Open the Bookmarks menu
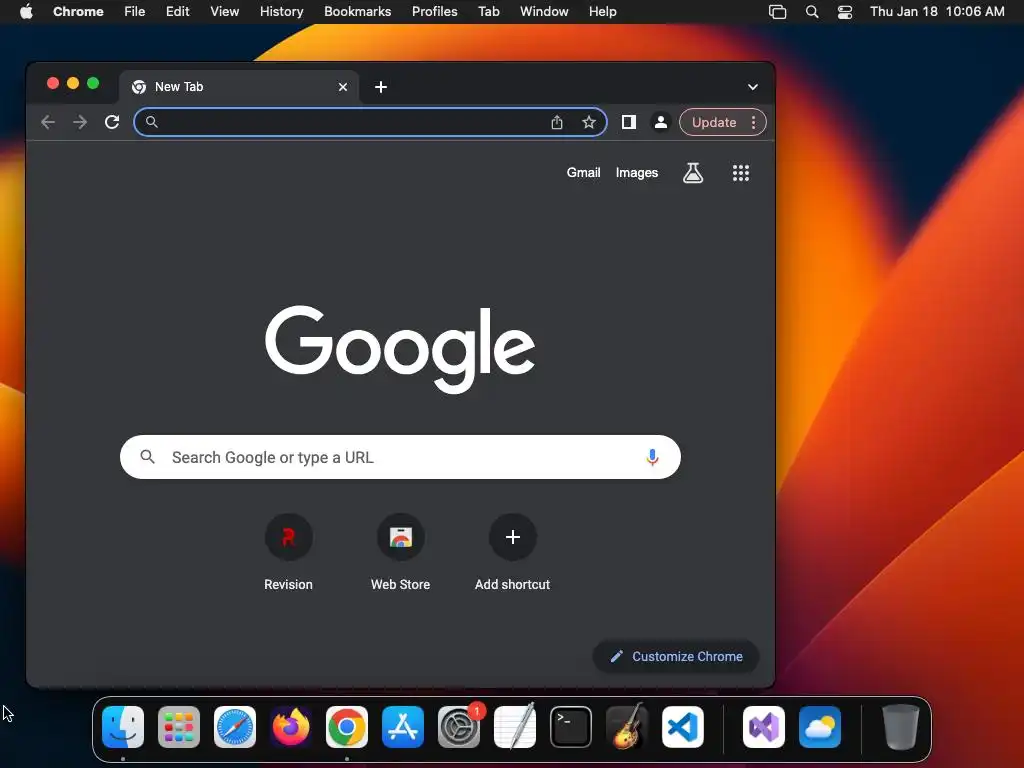Screen dimensions: 1024x768 tap(357, 12)
